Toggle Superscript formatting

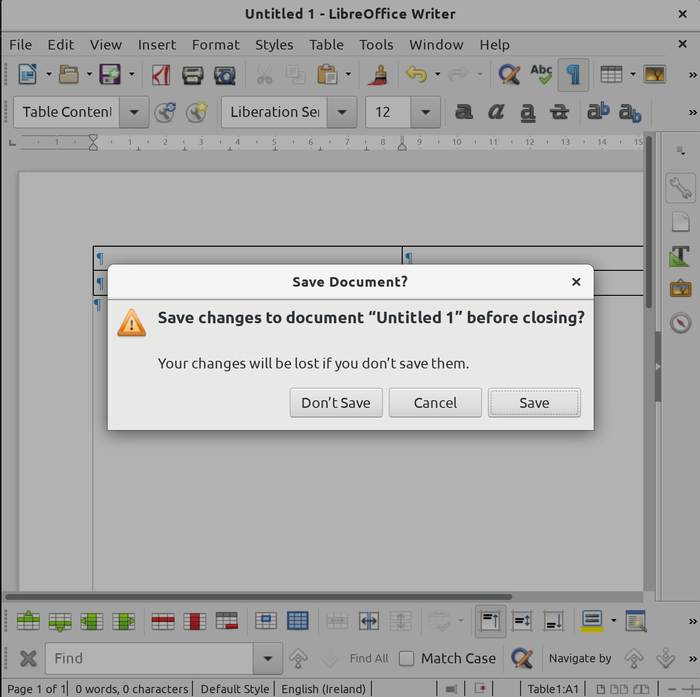pyautogui.click(x=598, y=111)
